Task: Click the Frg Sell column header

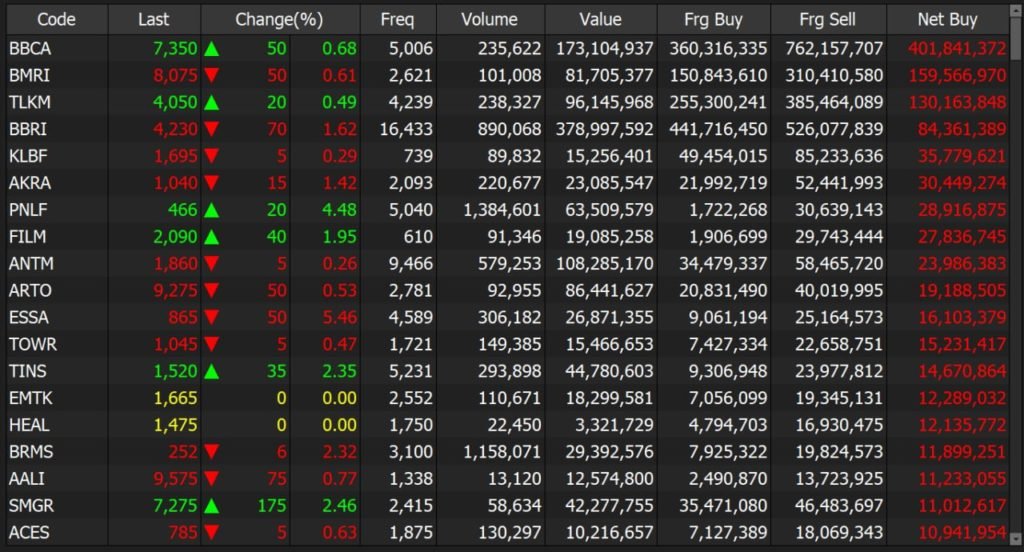Action: point(828,20)
